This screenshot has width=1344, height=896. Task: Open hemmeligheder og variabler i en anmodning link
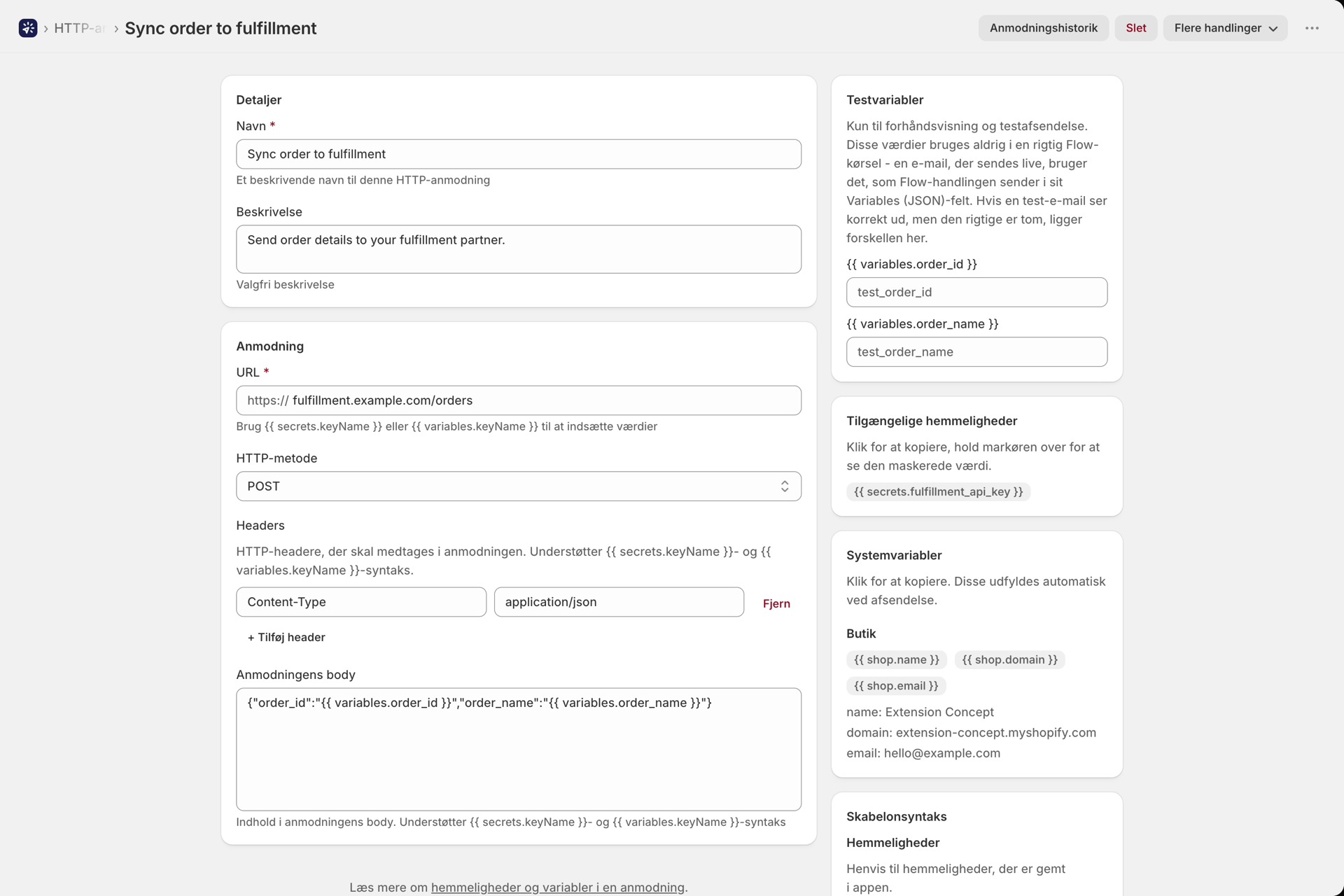coord(558,887)
